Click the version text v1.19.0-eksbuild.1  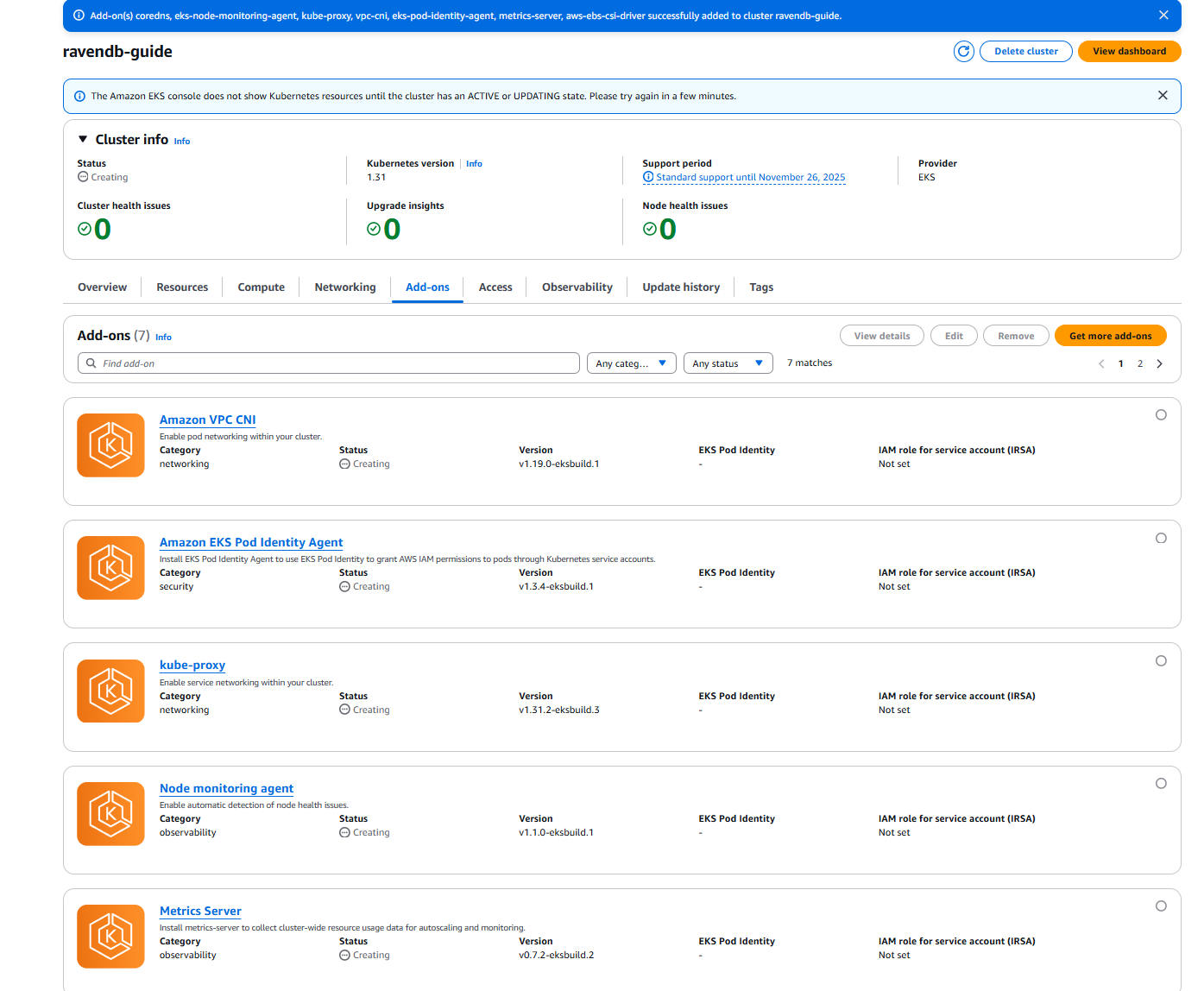(x=559, y=464)
